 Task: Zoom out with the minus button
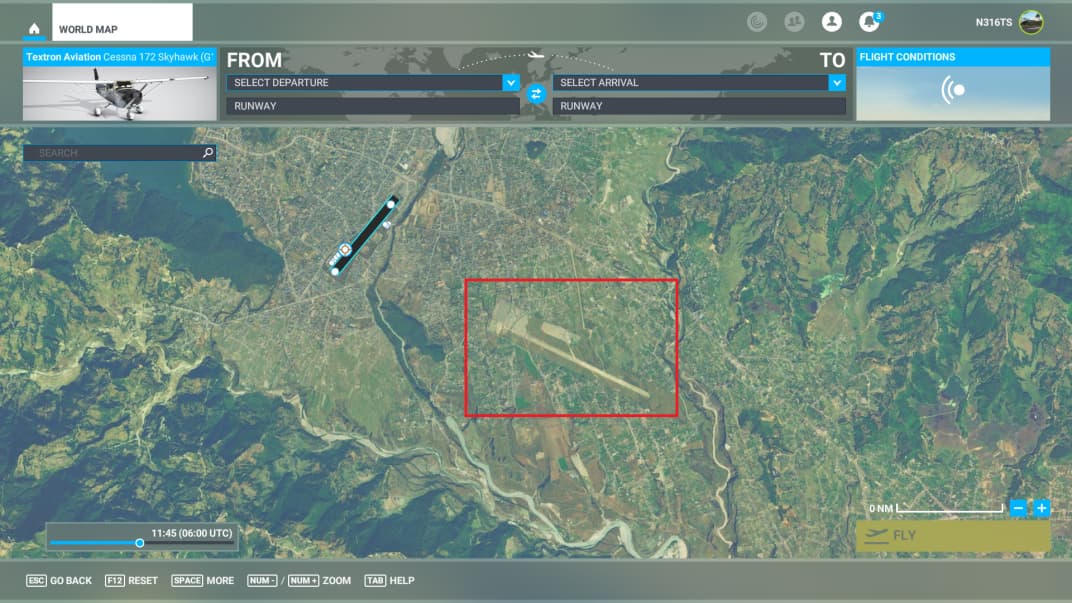tap(1018, 508)
